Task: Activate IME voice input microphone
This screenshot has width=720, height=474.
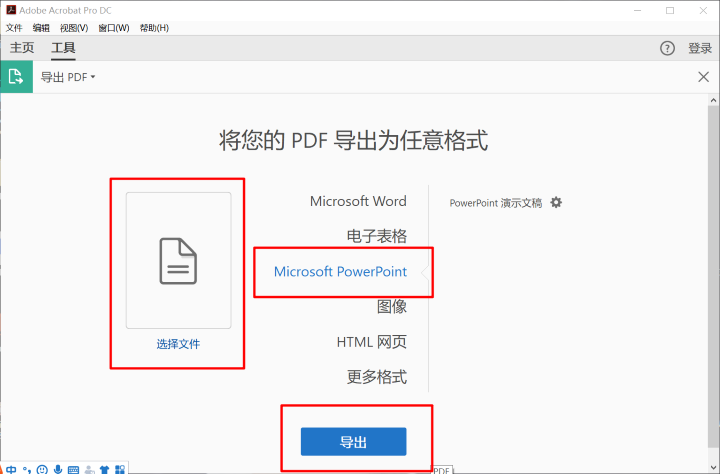Action: pos(58,469)
